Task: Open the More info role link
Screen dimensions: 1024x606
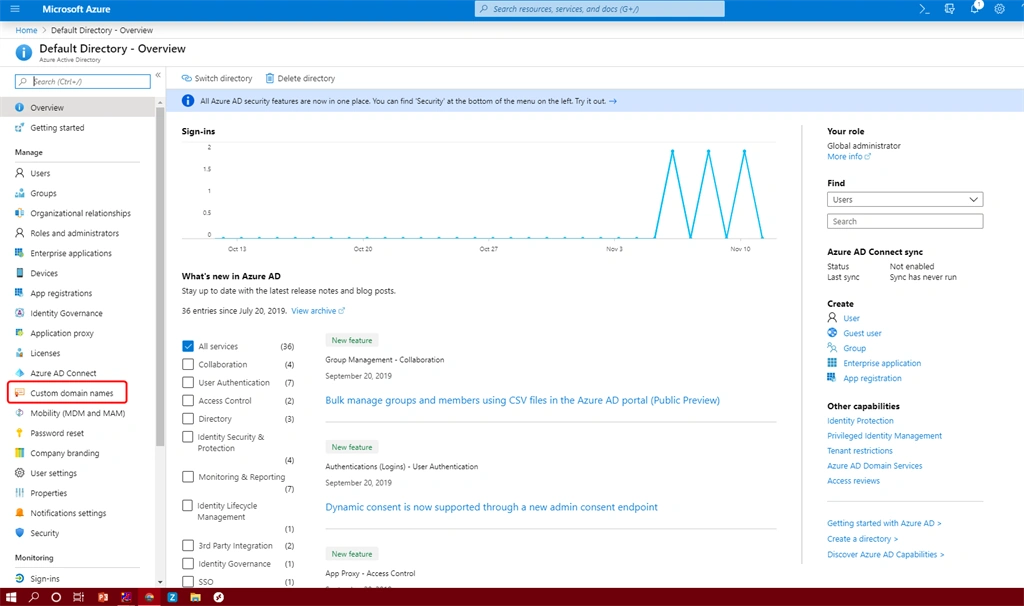Action: (849, 157)
